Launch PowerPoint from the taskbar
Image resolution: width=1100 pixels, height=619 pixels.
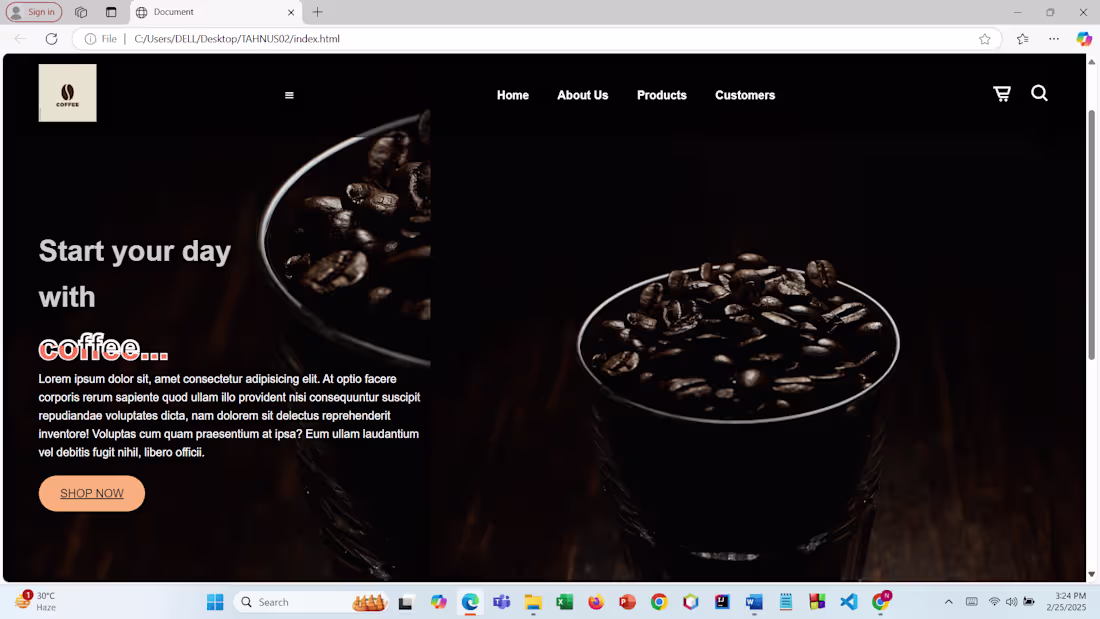(x=627, y=602)
